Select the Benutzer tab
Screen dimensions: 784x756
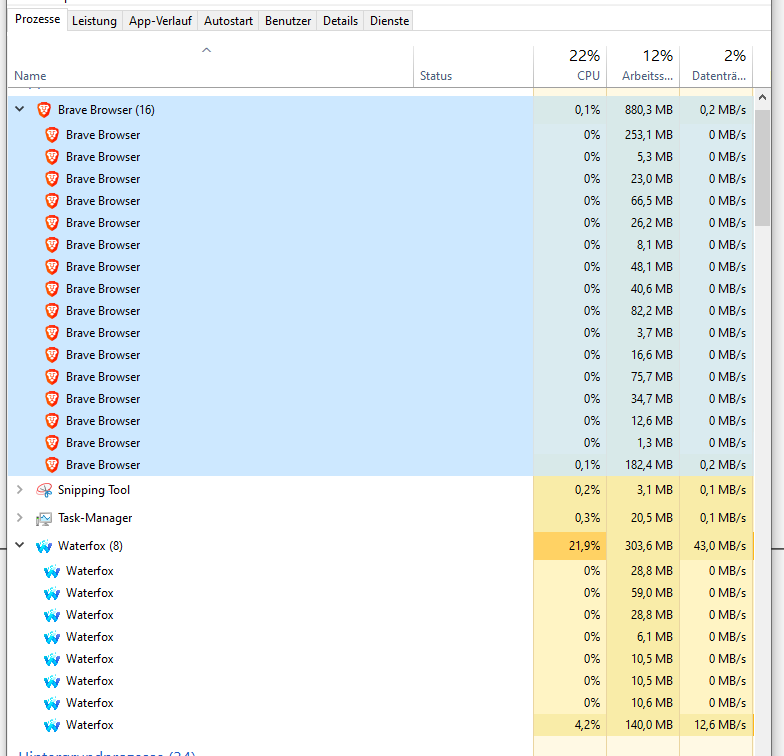288,21
